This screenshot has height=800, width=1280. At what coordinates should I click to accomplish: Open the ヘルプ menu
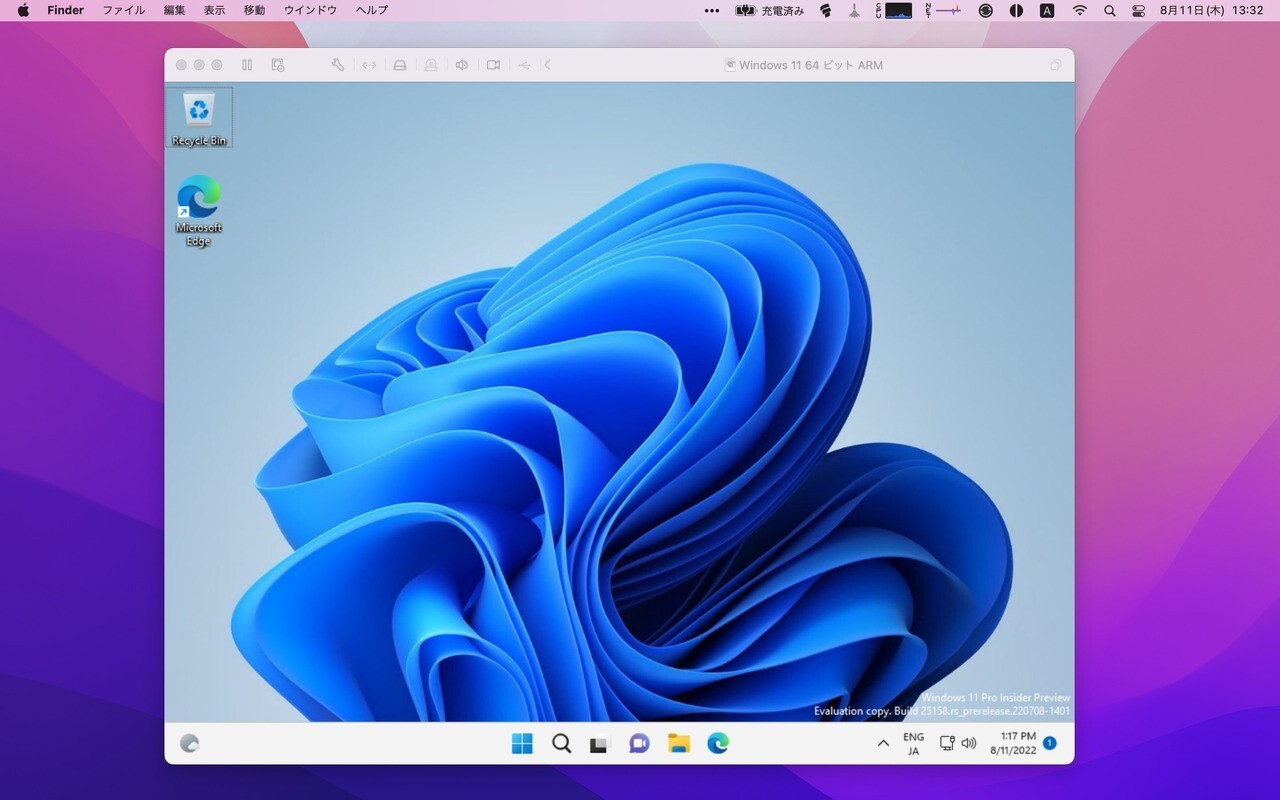[x=372, y=10]
